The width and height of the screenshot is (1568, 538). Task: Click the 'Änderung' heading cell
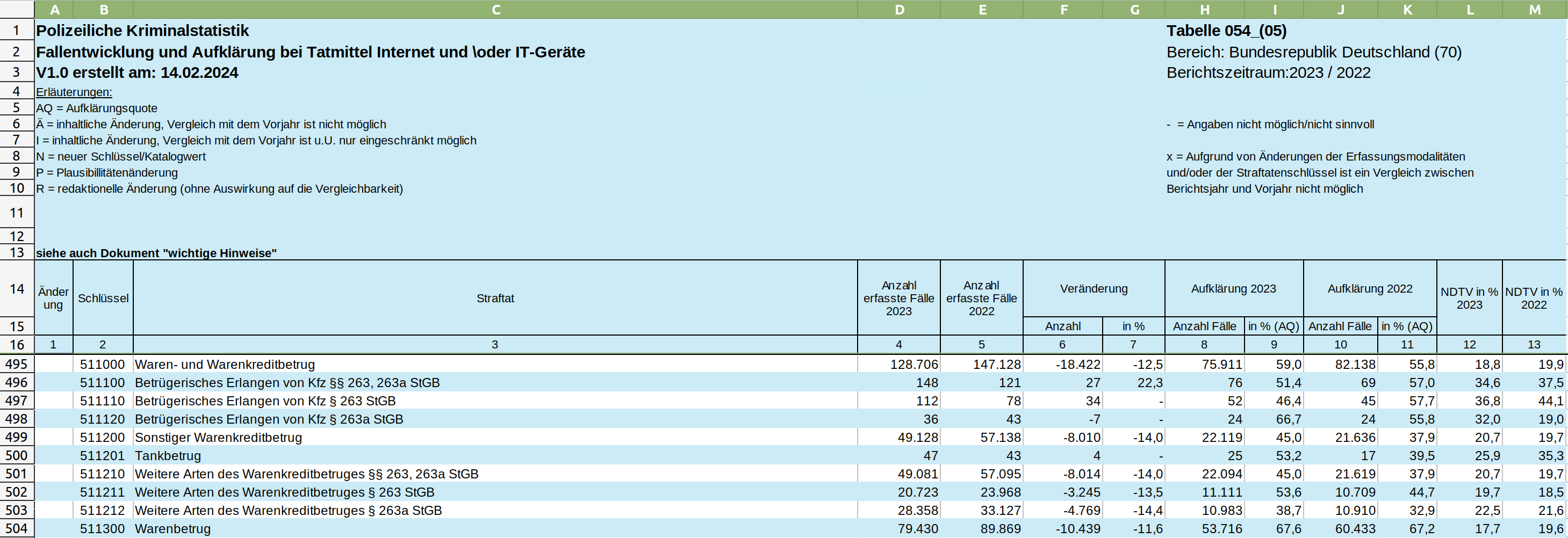54,298
